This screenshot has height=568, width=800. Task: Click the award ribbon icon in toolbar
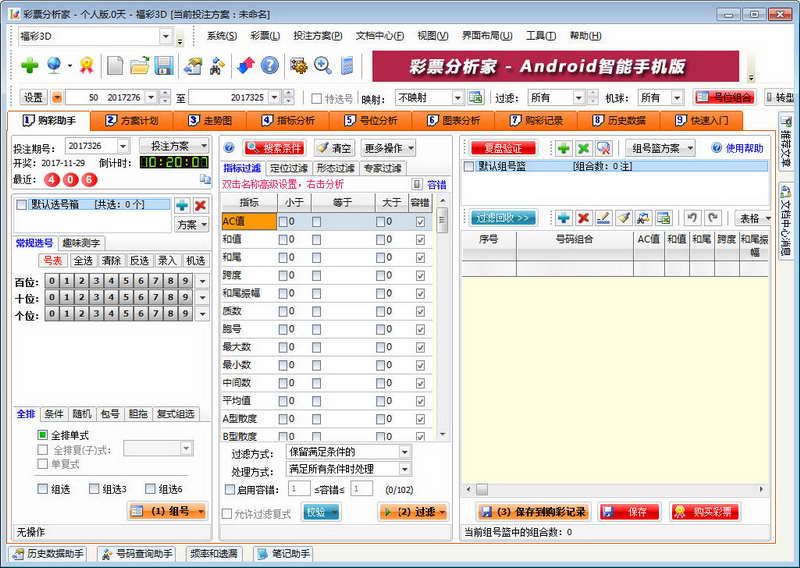coord(87,65)
